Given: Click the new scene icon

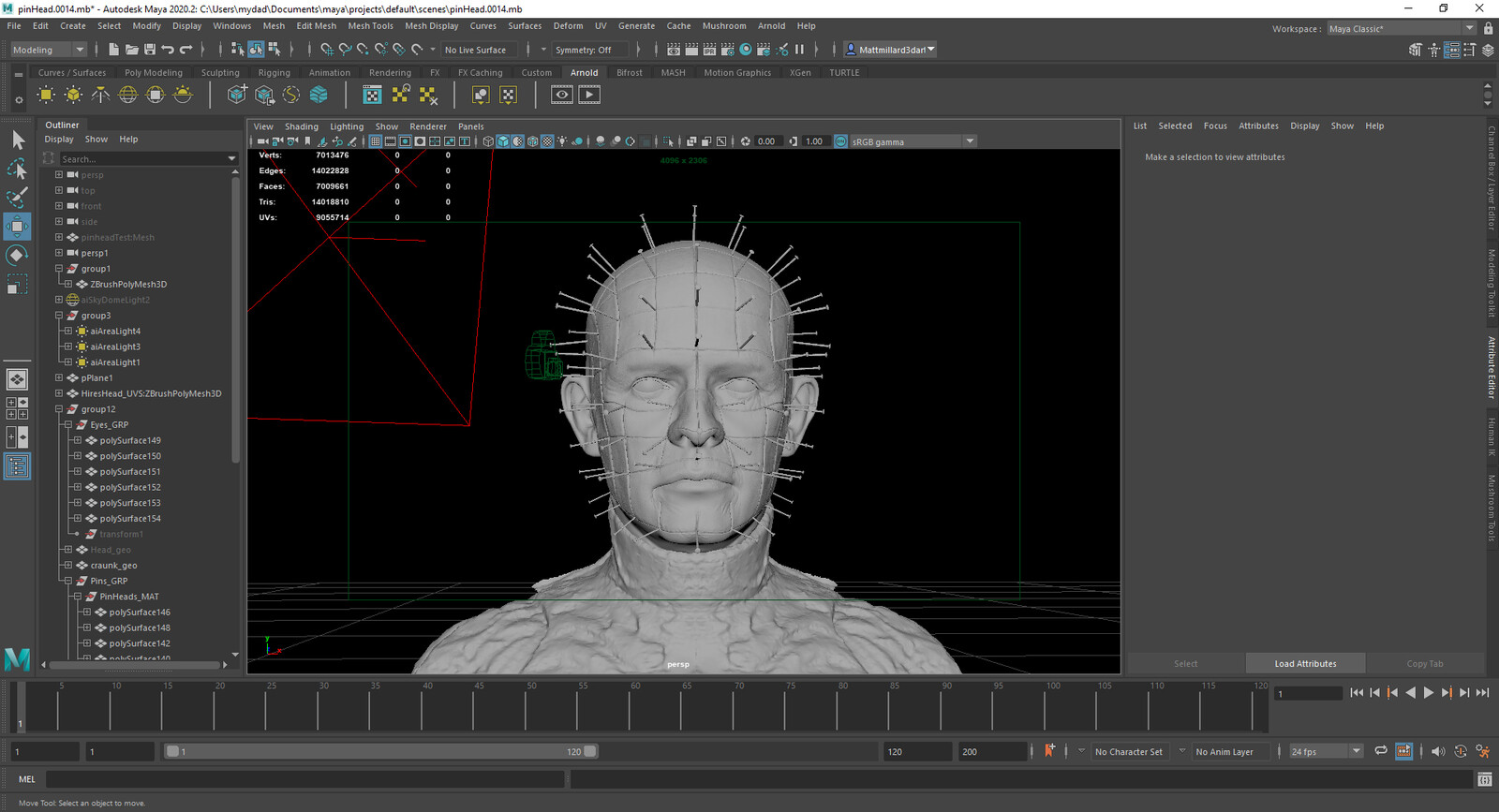Looking at the screenshot, I should 114,50.
